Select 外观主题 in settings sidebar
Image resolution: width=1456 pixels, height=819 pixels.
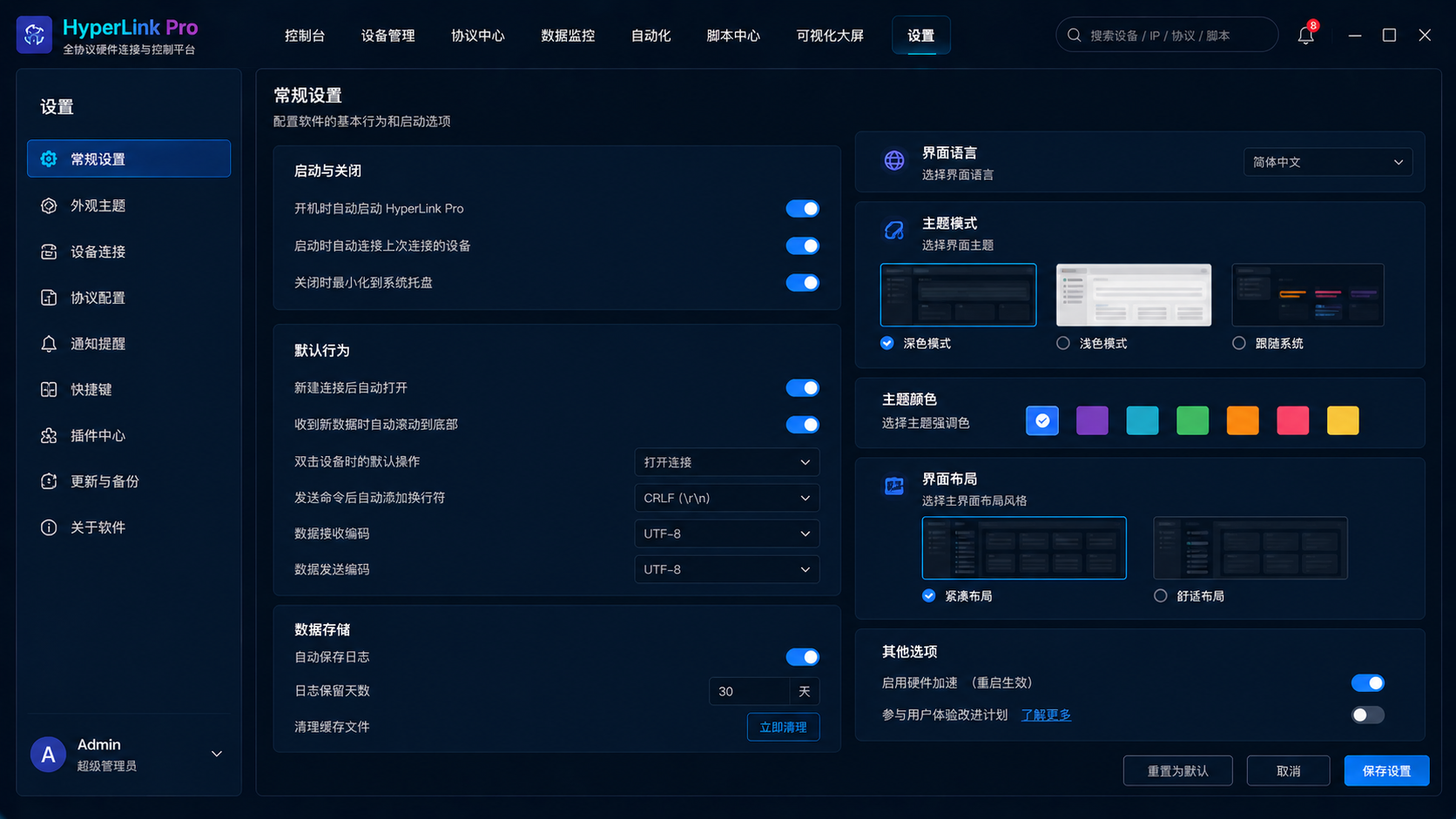(129, 205)
